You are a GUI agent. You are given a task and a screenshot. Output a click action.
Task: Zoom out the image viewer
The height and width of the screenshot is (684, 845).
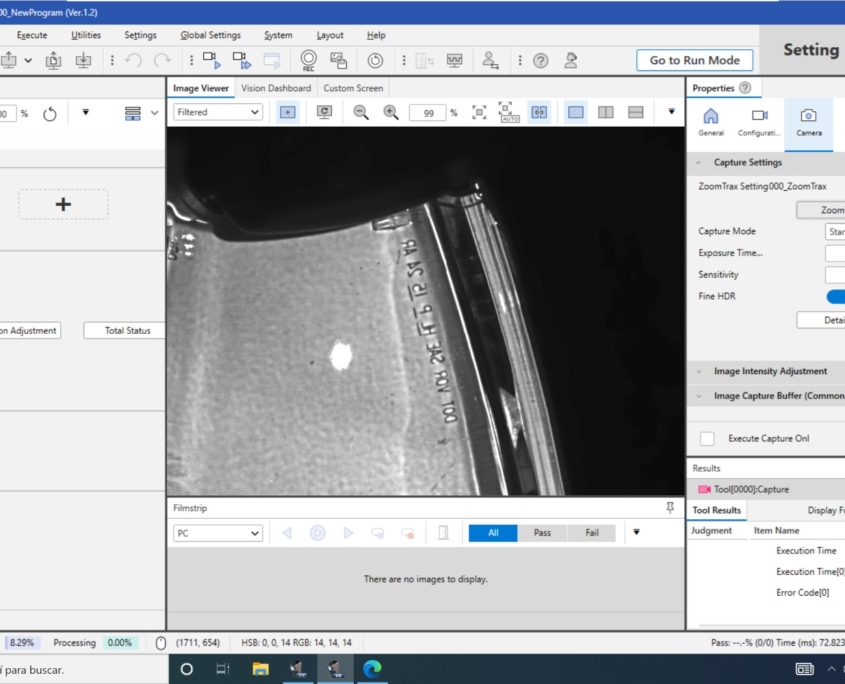361,113
